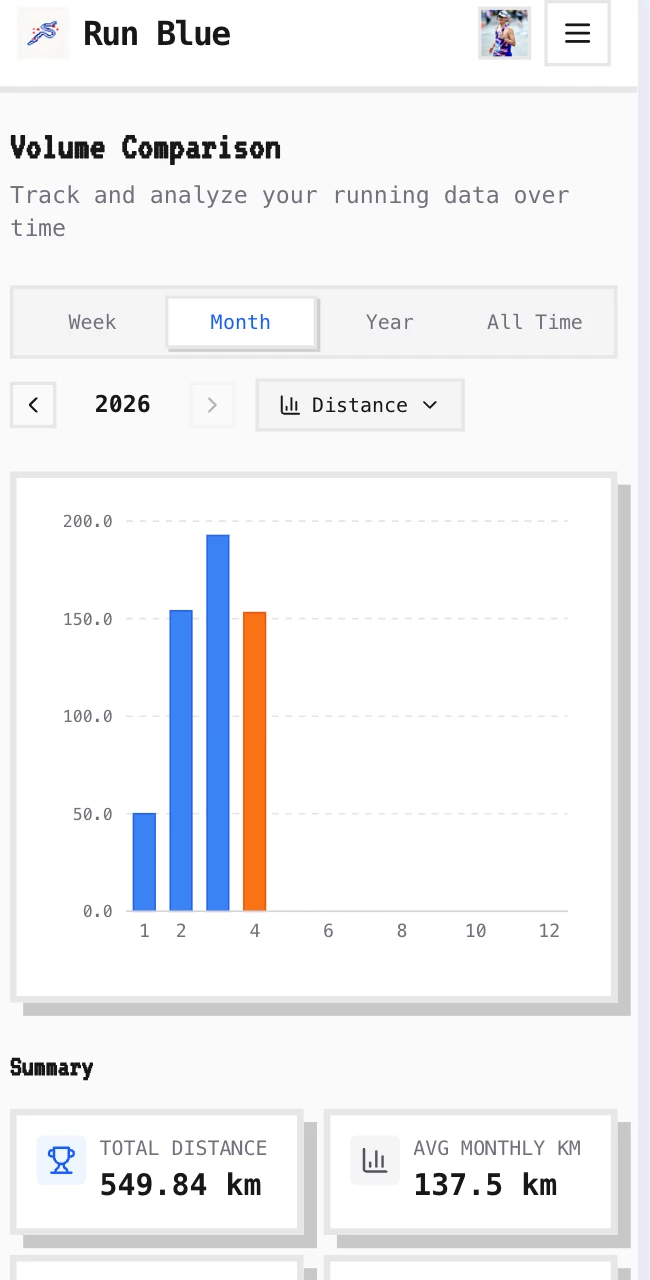The image size is (650, 1280).
Task: Click the AVG MONTHLY KM label
Action: point(497,1148)
